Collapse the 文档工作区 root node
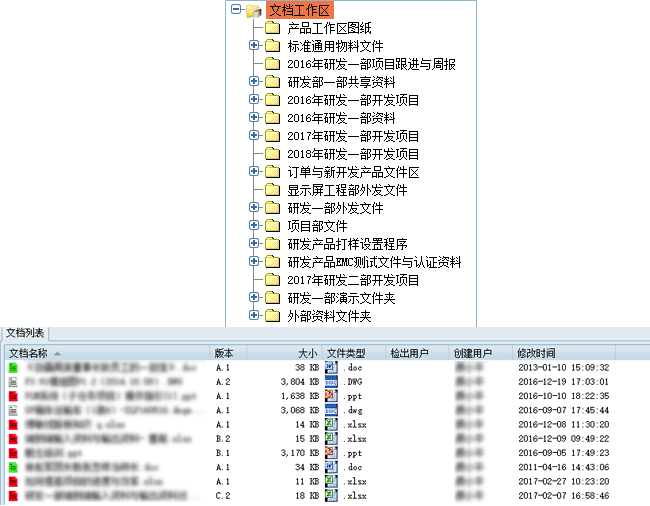650x506 pixels. click(x=236, y=11)
